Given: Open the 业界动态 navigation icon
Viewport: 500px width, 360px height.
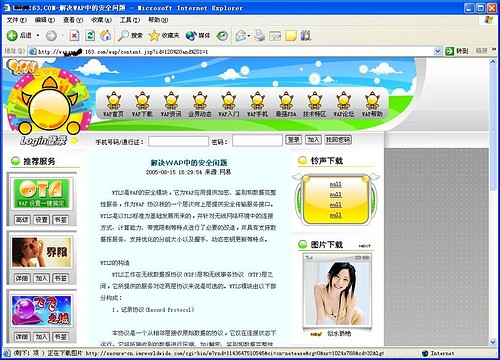Looking at the screenshot, I should point(200,104).
